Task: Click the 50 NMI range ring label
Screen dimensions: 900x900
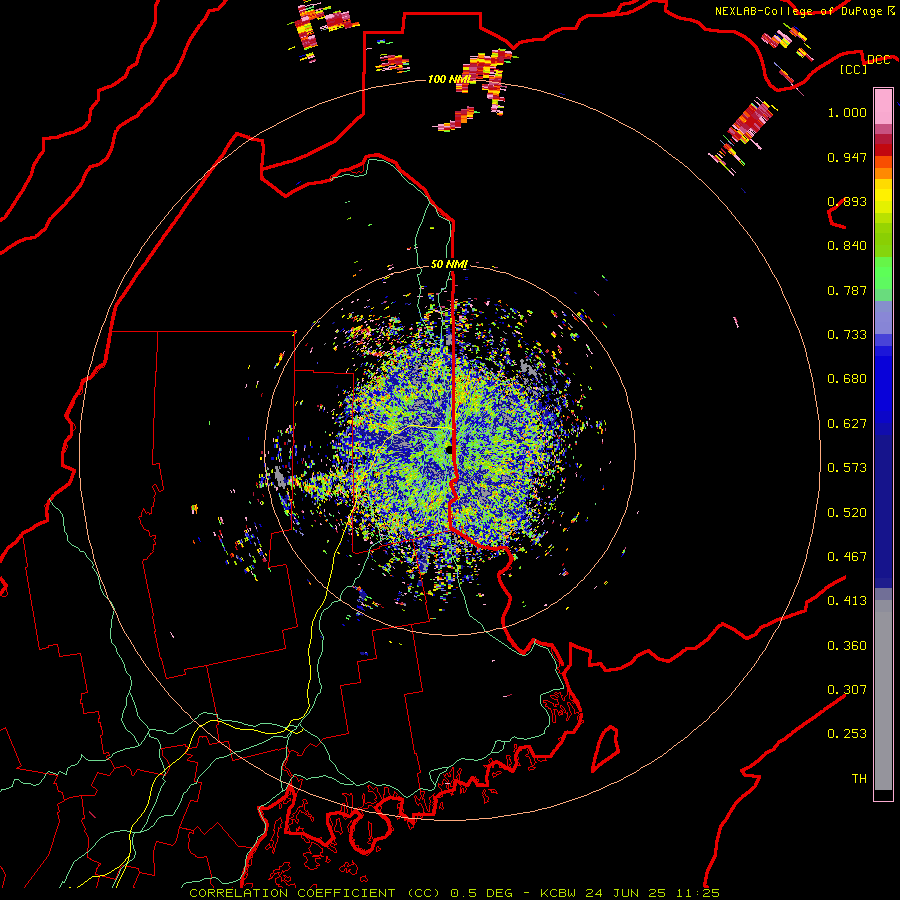Action: [449, 265]
